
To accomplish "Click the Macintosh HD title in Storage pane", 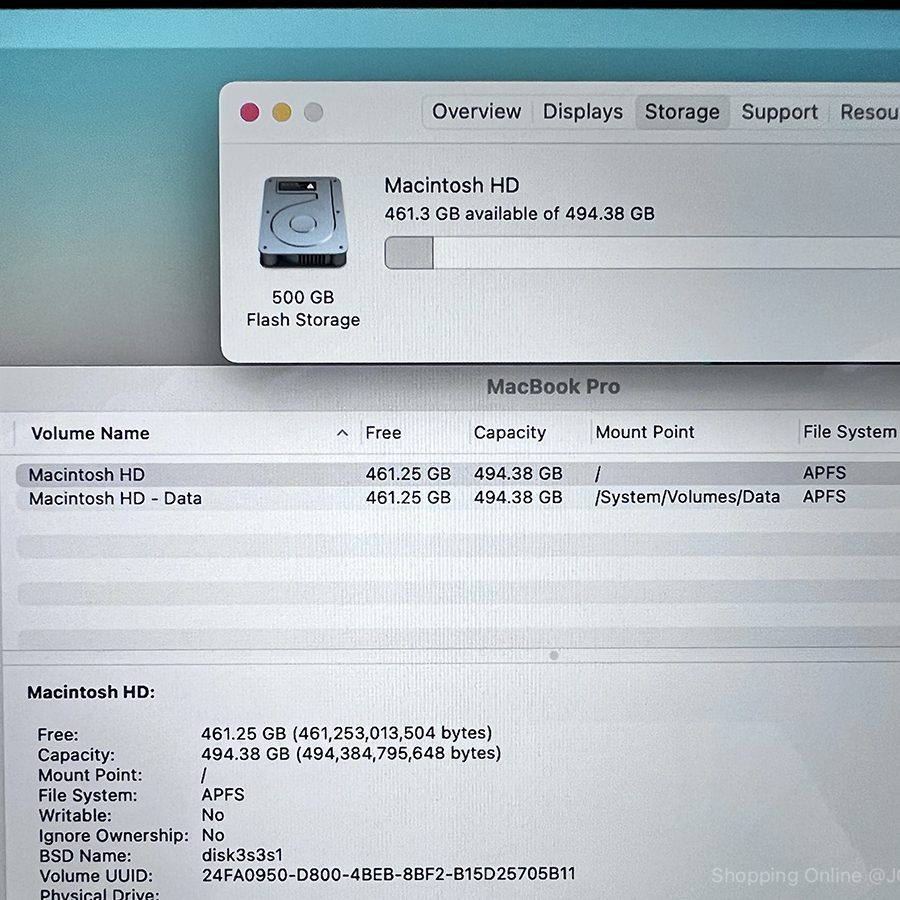I will pos(452,185).
